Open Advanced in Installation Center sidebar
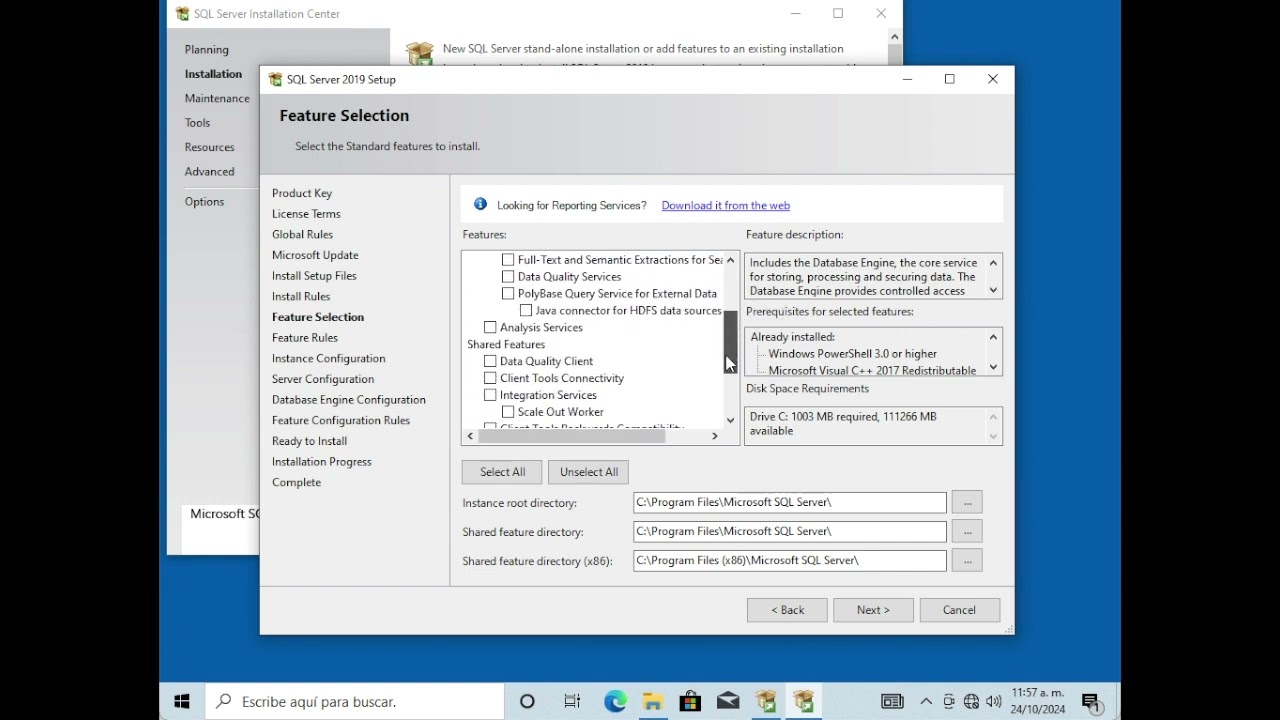 [x=209, y=172]
